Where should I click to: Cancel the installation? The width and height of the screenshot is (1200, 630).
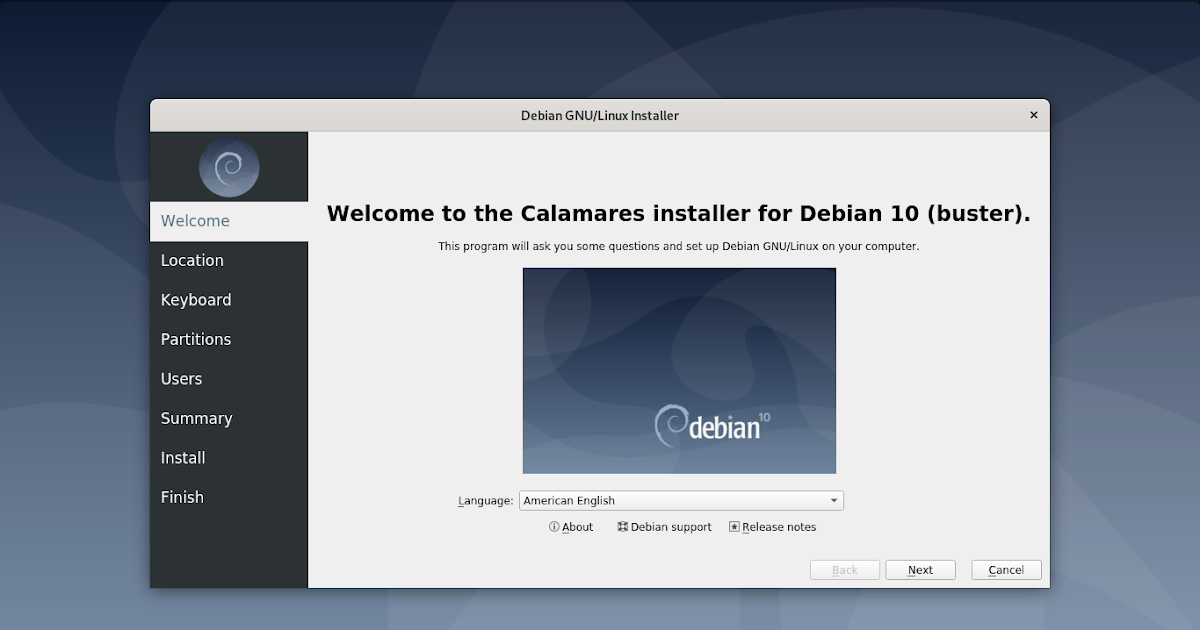[1006, 569]
